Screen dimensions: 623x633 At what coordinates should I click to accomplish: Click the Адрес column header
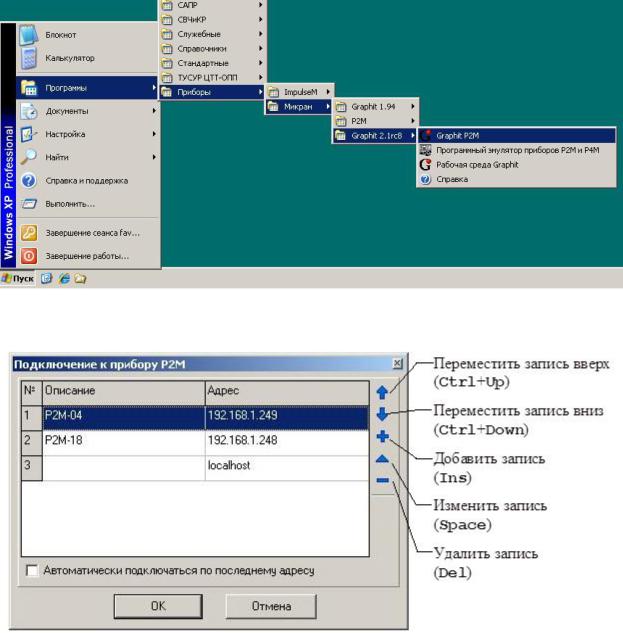click(x=287, y=392)
